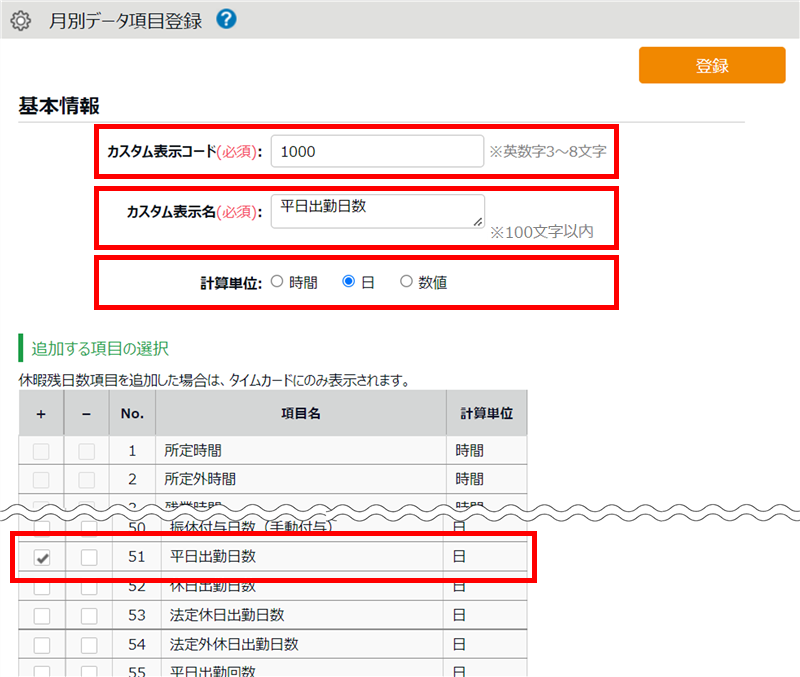The height and width of the screenshot is (677, 800).
Task: Check the plus checkbox for row 52
Action: (x=41, y=587)
